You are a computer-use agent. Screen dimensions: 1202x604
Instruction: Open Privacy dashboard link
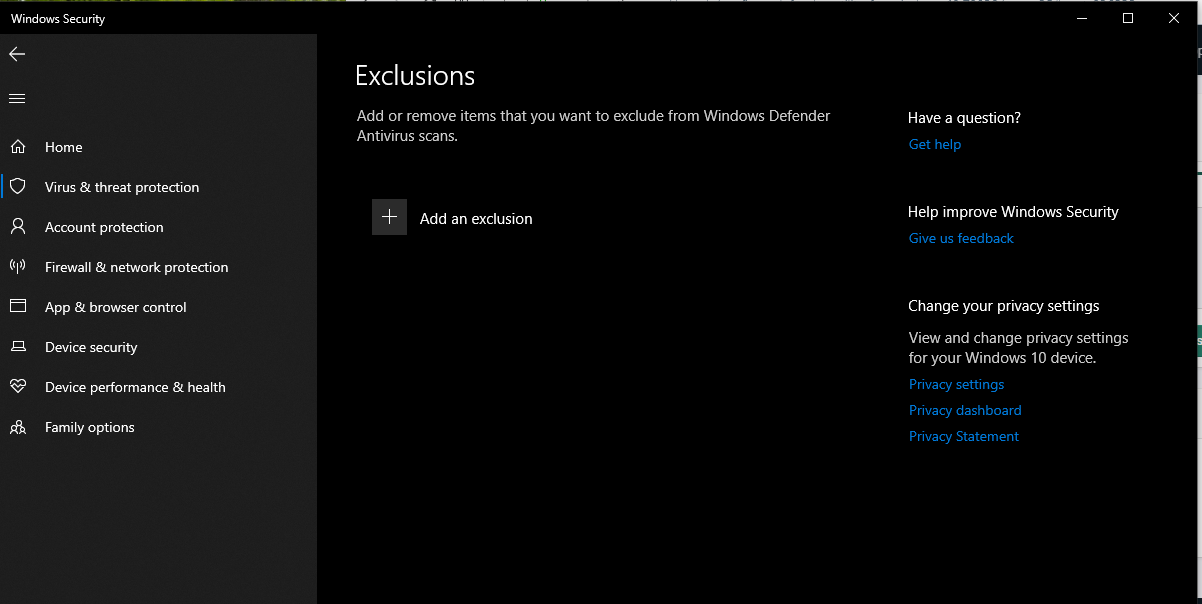pos(965,410)
